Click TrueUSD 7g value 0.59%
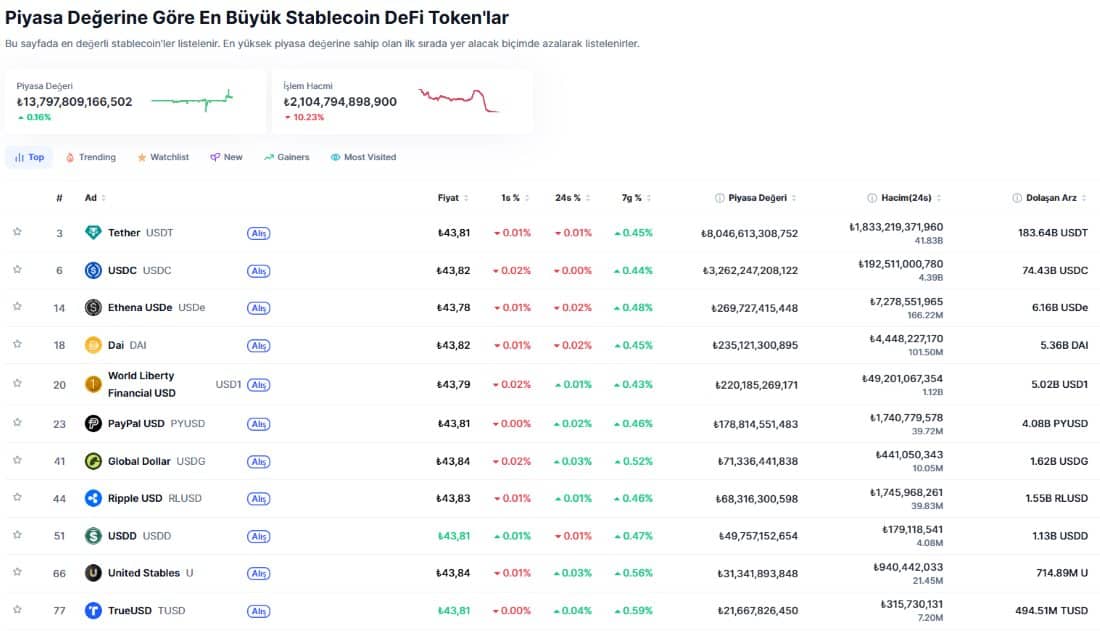The height and width of the screenshot is (631, 1100). (633, 611)
